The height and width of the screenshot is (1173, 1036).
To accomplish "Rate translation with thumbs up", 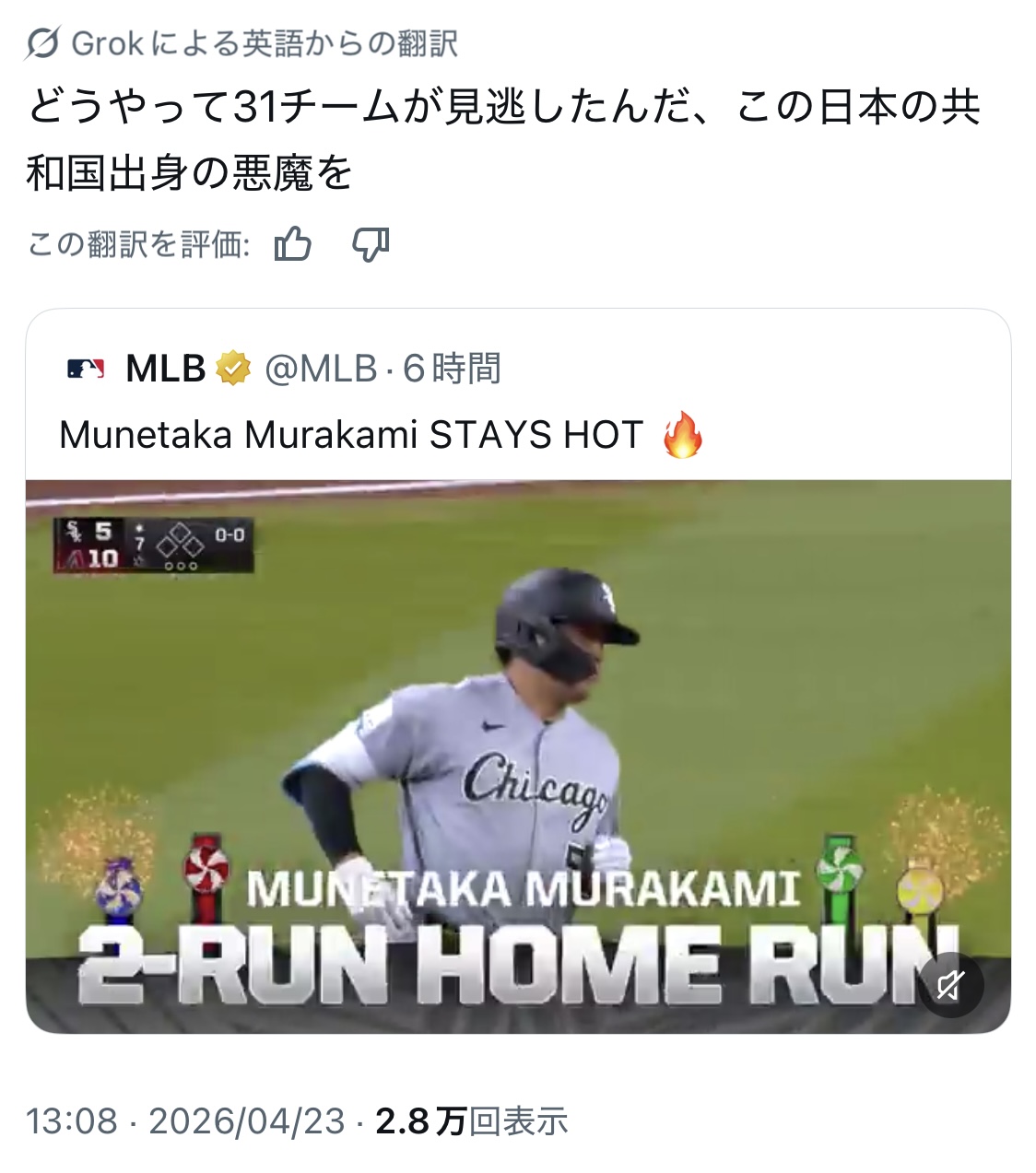I will coord(293,244).
